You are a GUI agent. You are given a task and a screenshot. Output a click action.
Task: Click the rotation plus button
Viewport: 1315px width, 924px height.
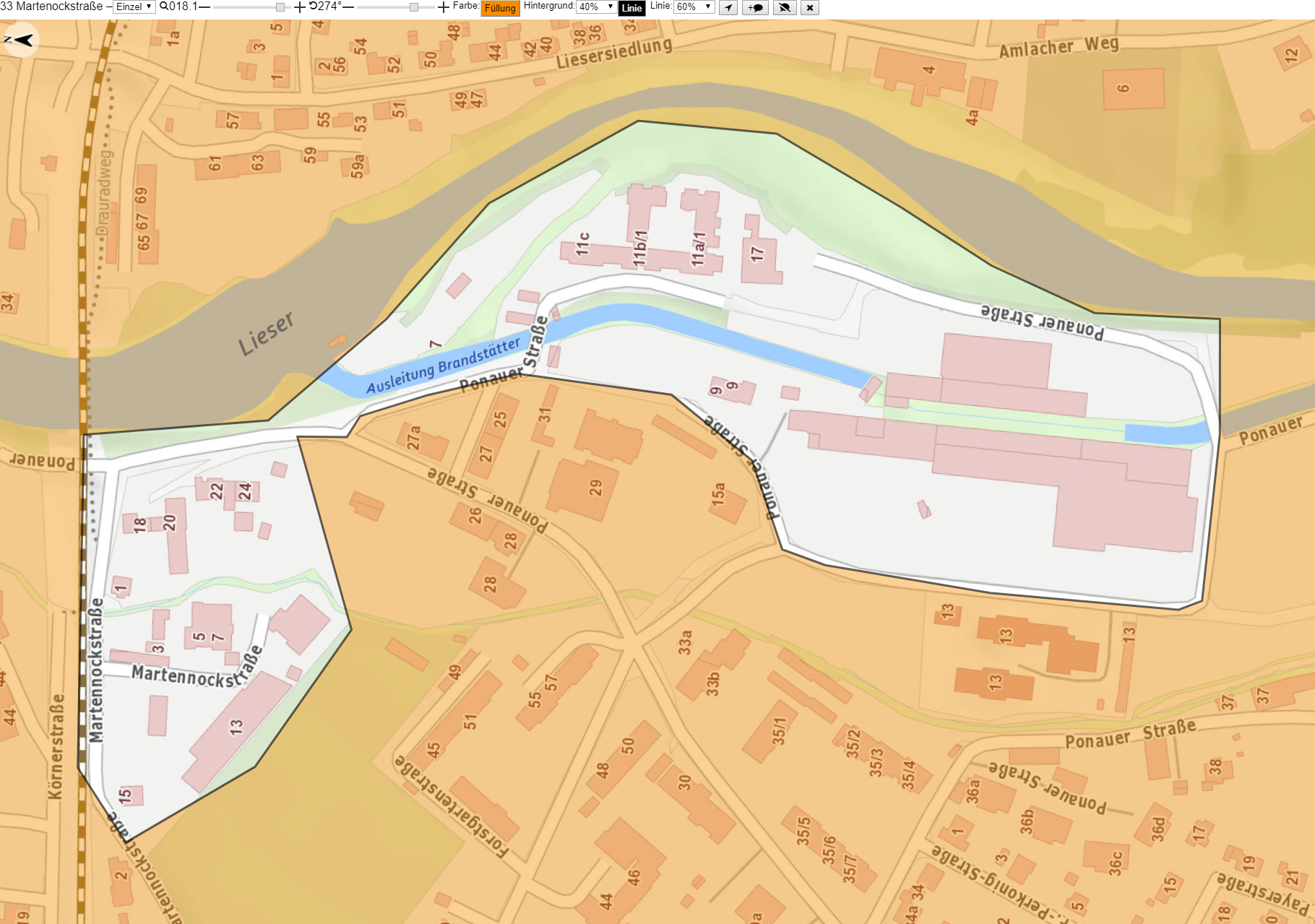[444, 7]
